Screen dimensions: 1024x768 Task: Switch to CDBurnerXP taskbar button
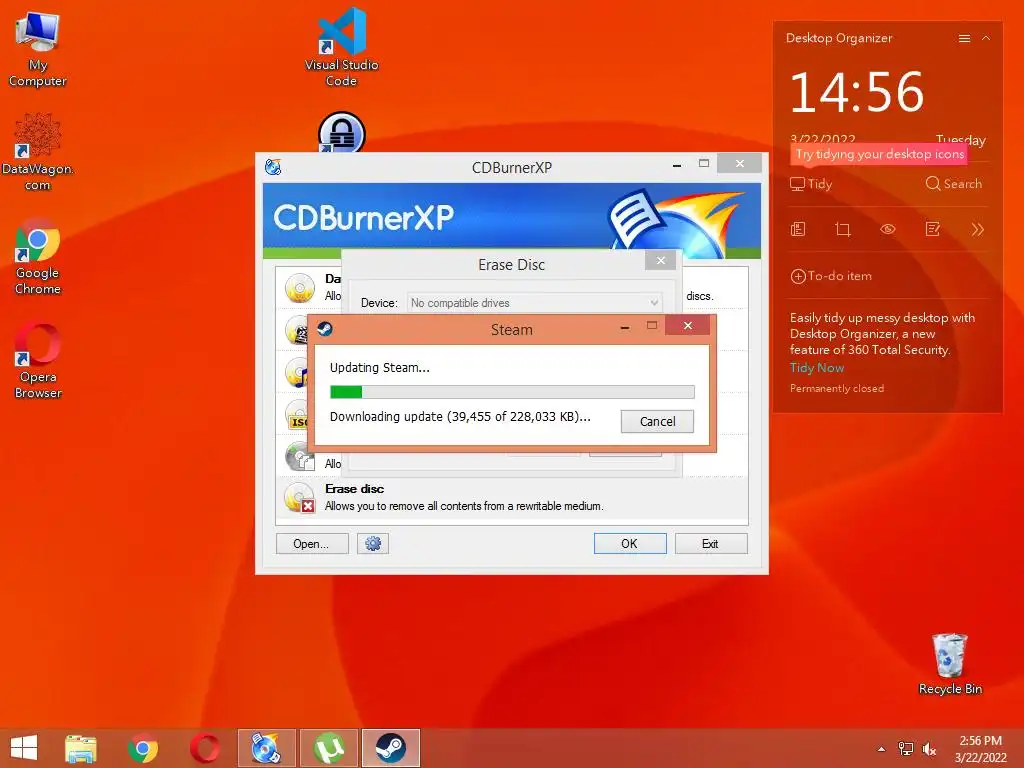(x=266, y=748)
